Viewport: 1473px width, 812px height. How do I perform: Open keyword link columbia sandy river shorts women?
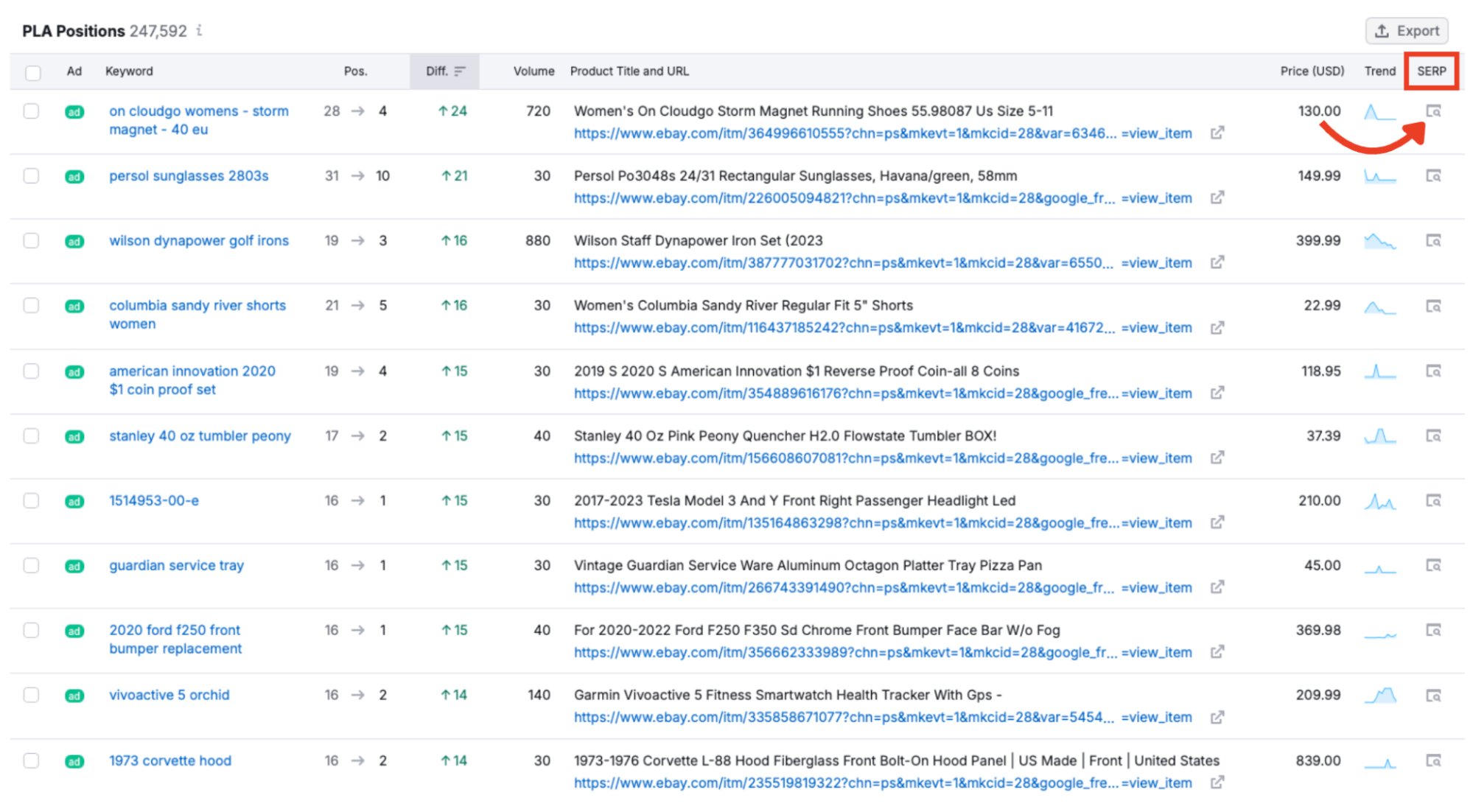[x=197, y=305]
